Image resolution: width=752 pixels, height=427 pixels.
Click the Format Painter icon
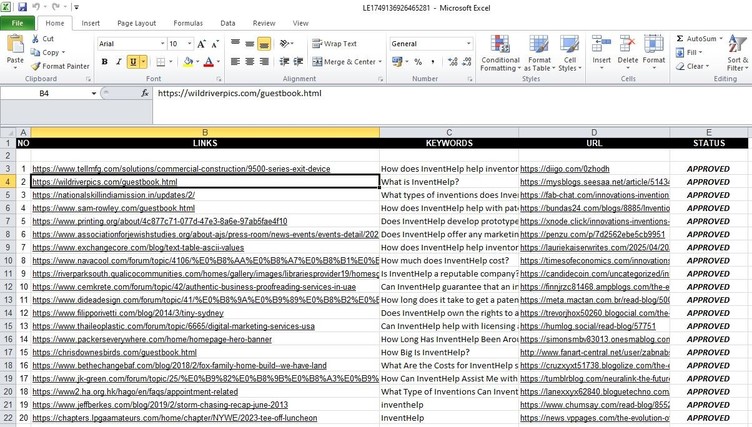[36, 66]
